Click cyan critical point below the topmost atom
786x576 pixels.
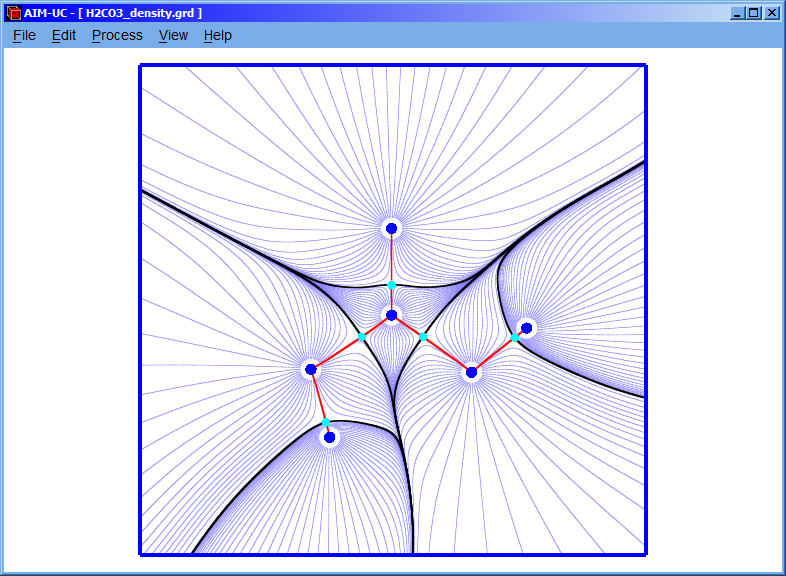click(x=392, y=285)
